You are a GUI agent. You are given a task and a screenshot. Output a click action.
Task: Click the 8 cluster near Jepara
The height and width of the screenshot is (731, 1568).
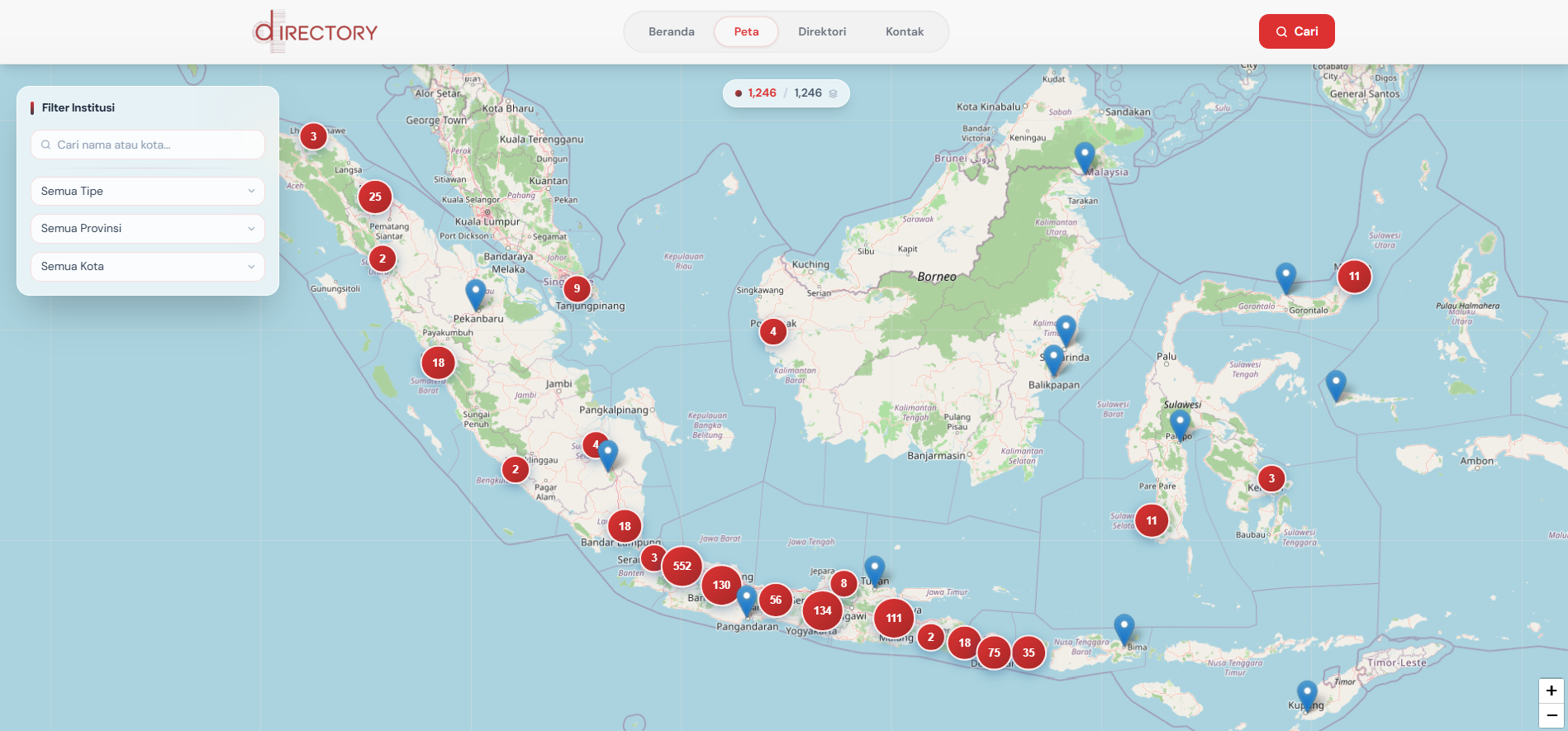pyautogui.click(x=843, y=583)
